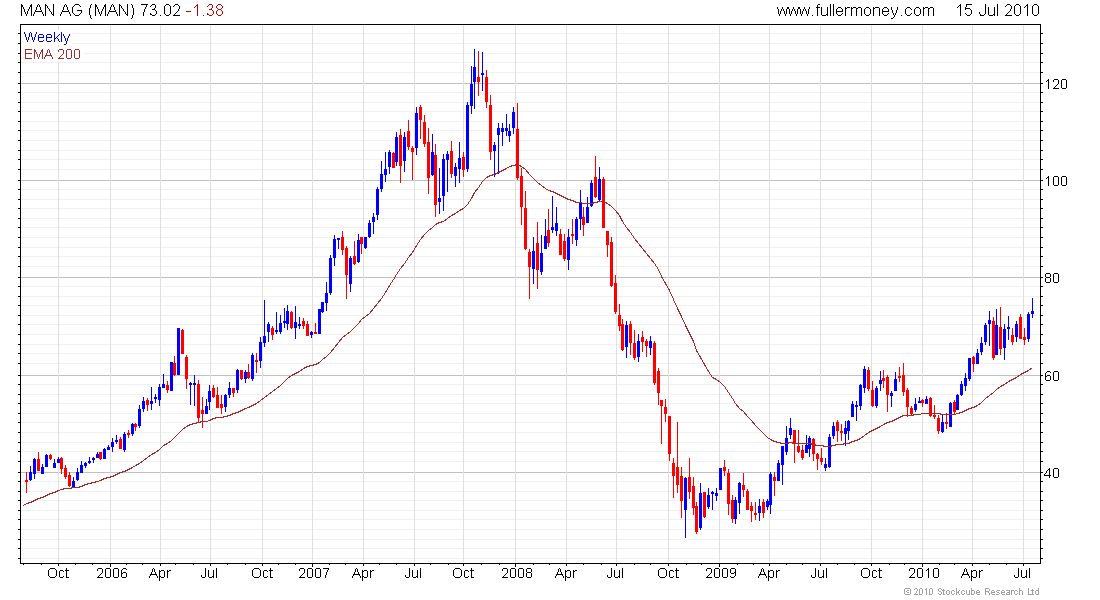The image size is (1100, 600).
Task: Click the 60 price axis label
Action: (x=1052, y=376)
